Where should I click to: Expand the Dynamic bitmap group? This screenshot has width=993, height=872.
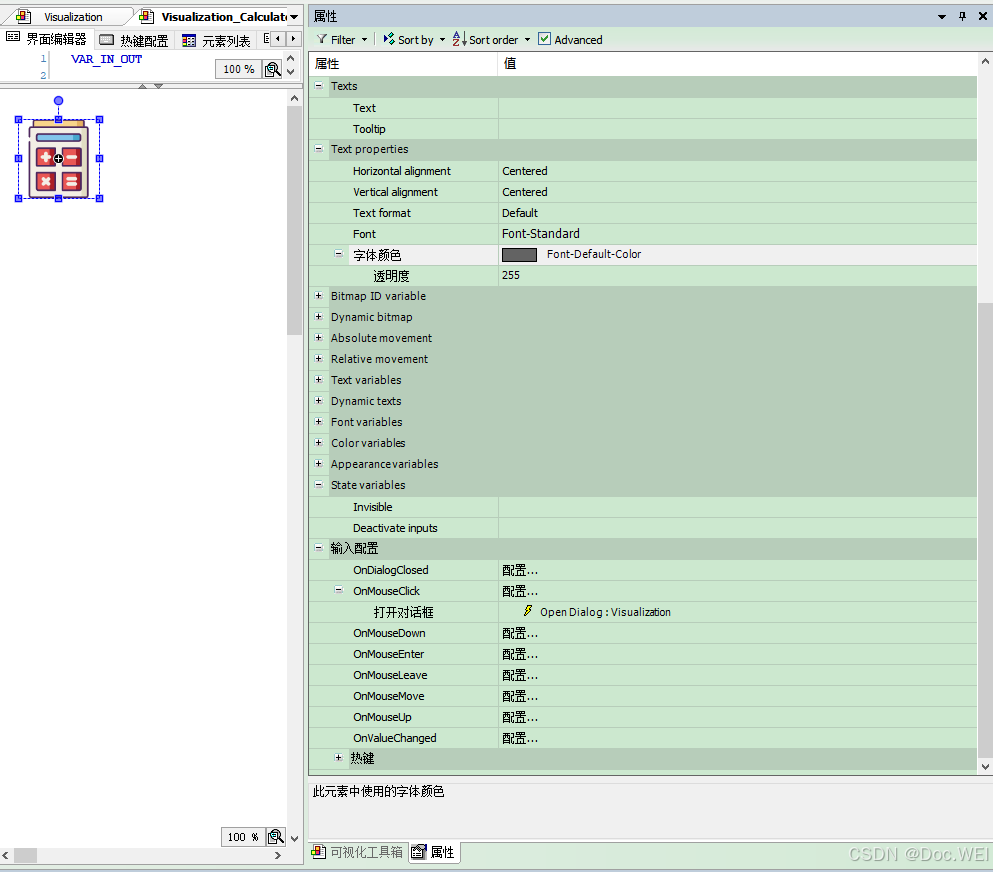(319, 317)
